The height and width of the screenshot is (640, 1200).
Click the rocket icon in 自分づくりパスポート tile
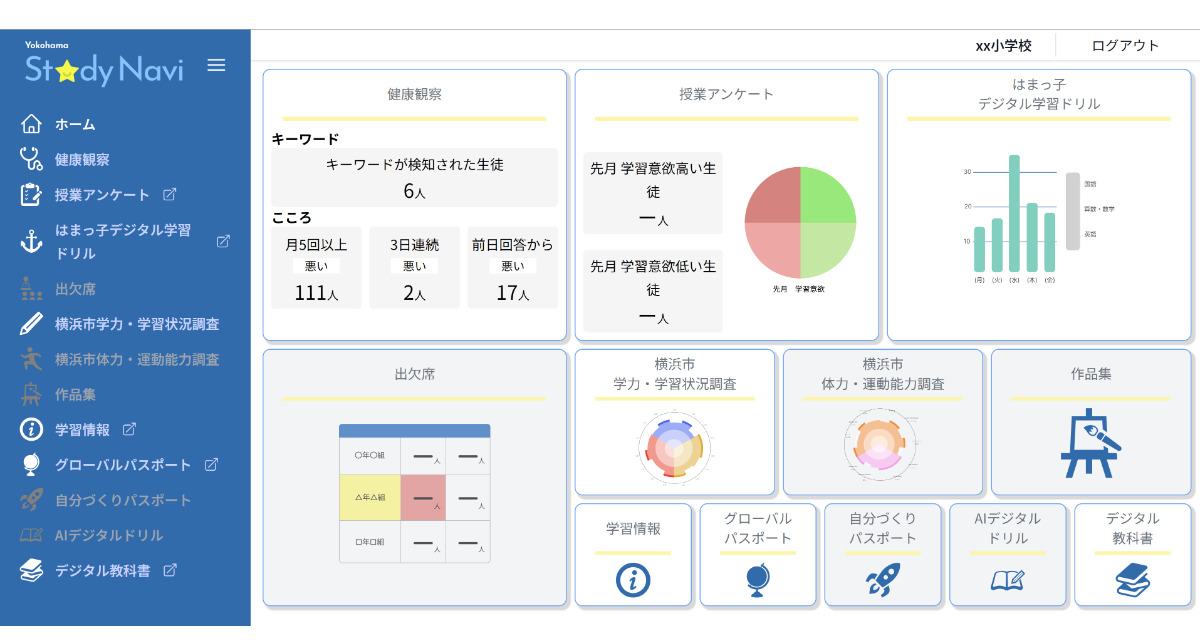pos(882,581)
